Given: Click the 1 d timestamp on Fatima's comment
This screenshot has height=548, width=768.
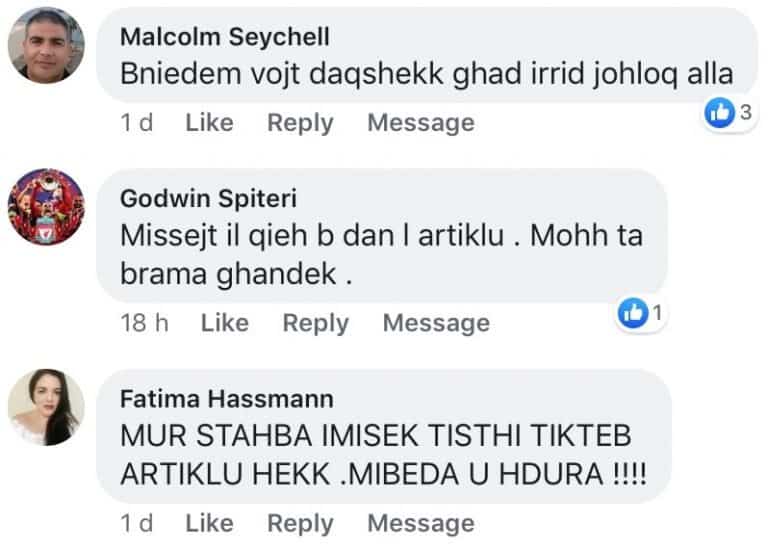Looking at the screenshot, I should pos(135,523).
